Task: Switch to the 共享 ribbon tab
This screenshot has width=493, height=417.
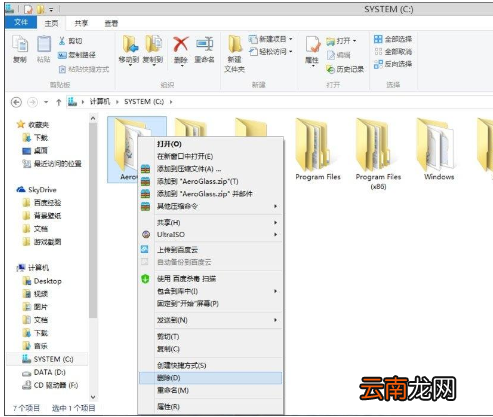Action: 81,23
